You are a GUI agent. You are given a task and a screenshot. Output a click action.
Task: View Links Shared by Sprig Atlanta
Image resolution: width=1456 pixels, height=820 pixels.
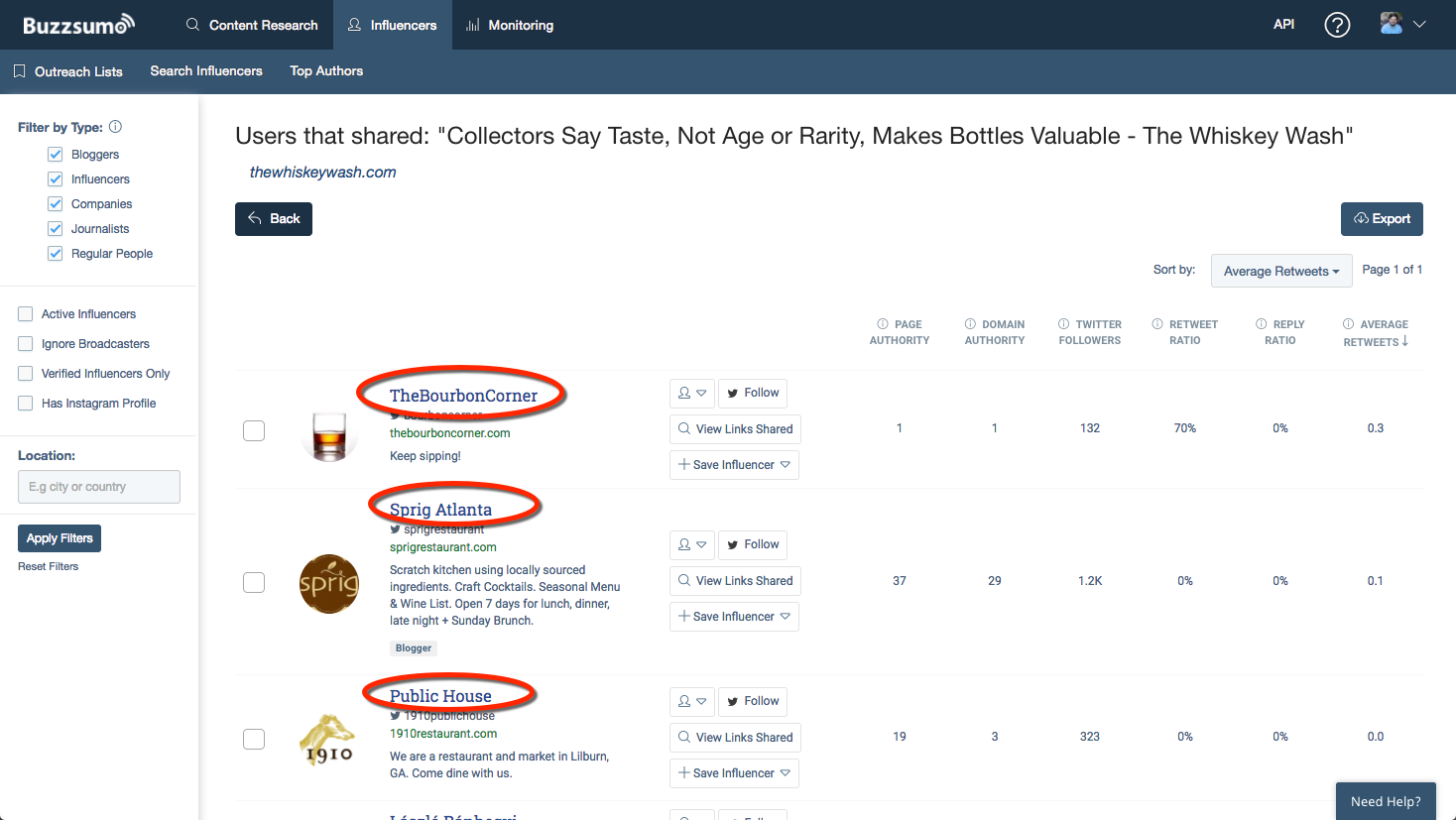coord(735,581)
